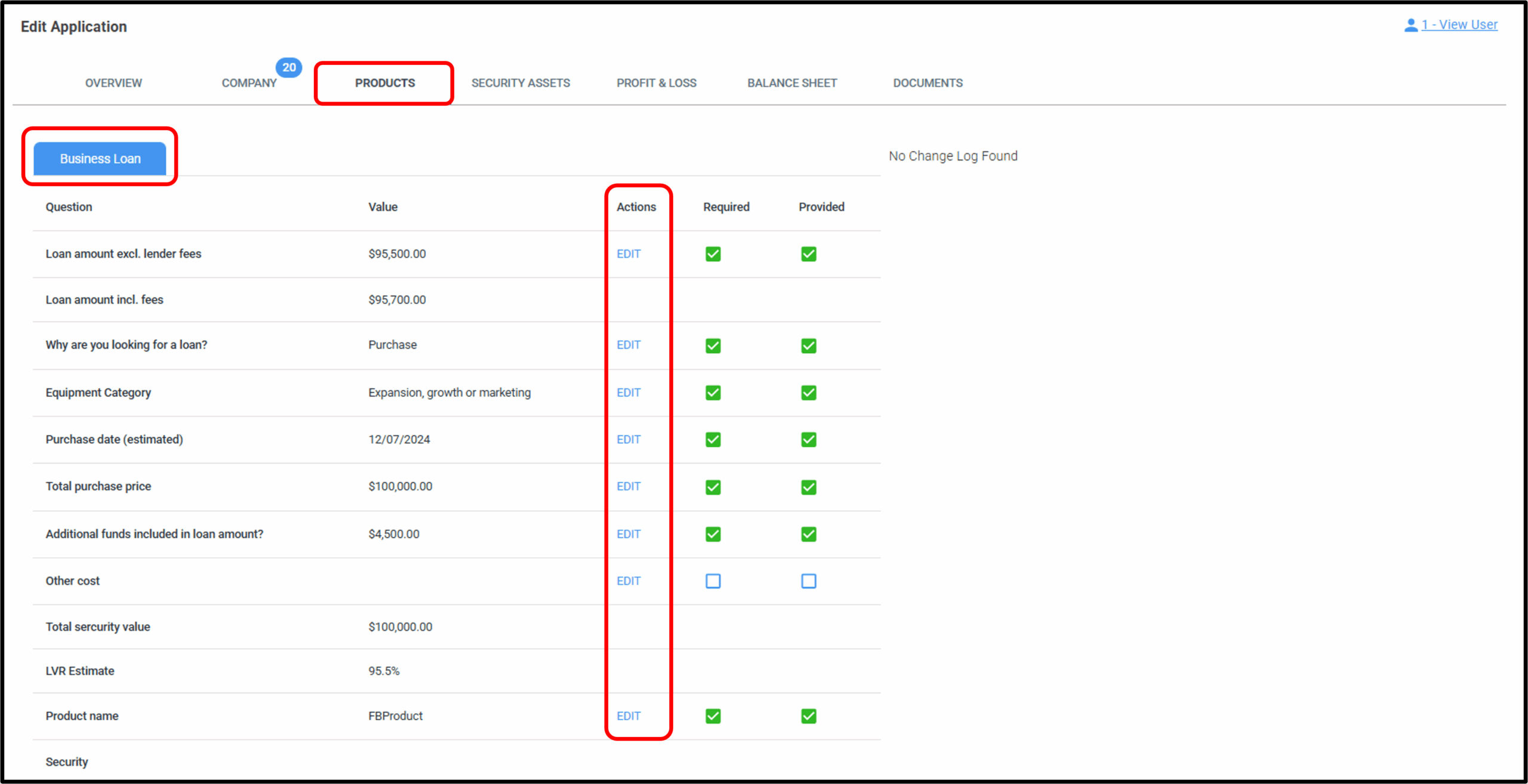Image resolution: width=1528 pixels, height=784 pixels.
Task: Click the user profile icon
Action: [1410, 25]
